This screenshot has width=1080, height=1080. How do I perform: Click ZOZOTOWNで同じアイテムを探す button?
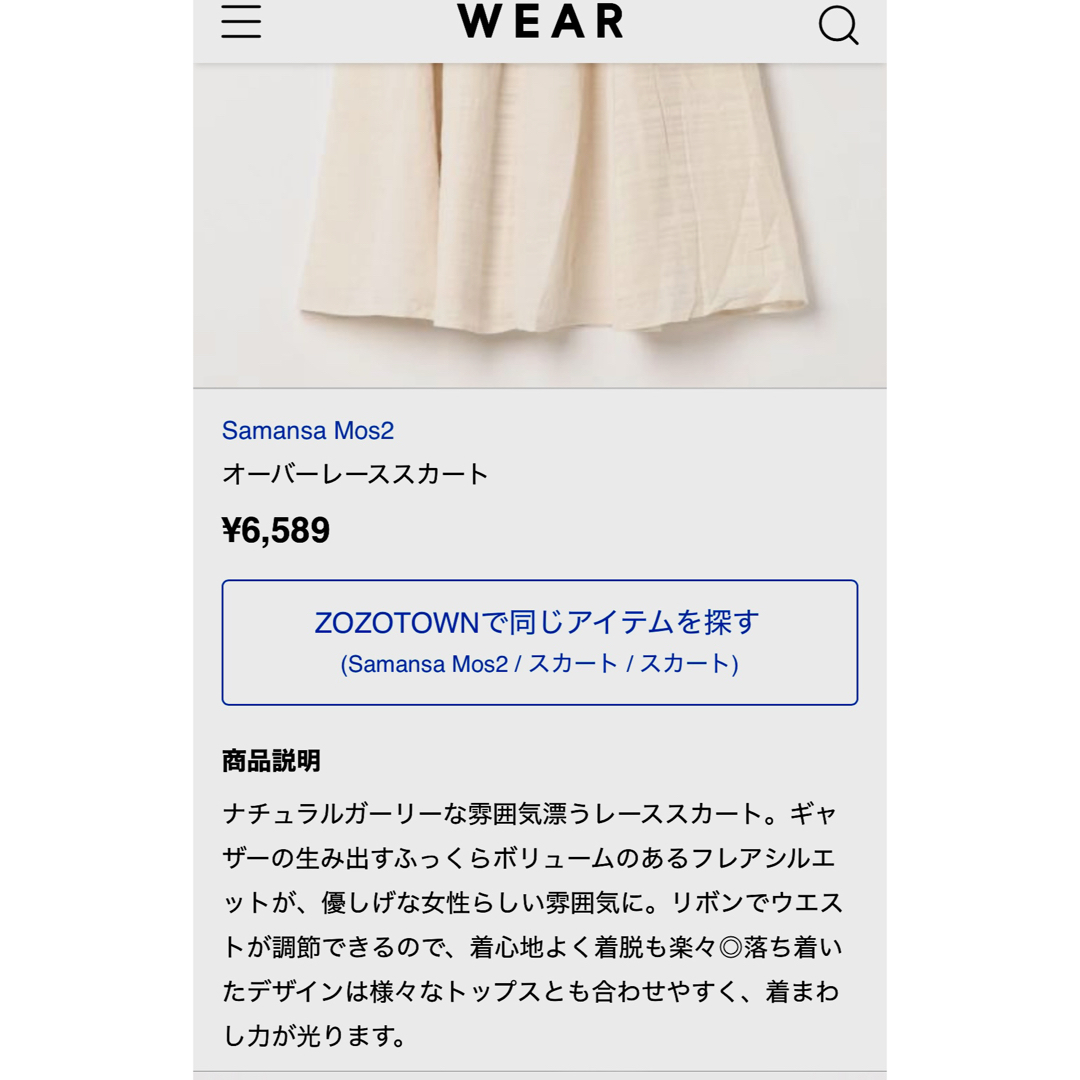click(540, 643)
